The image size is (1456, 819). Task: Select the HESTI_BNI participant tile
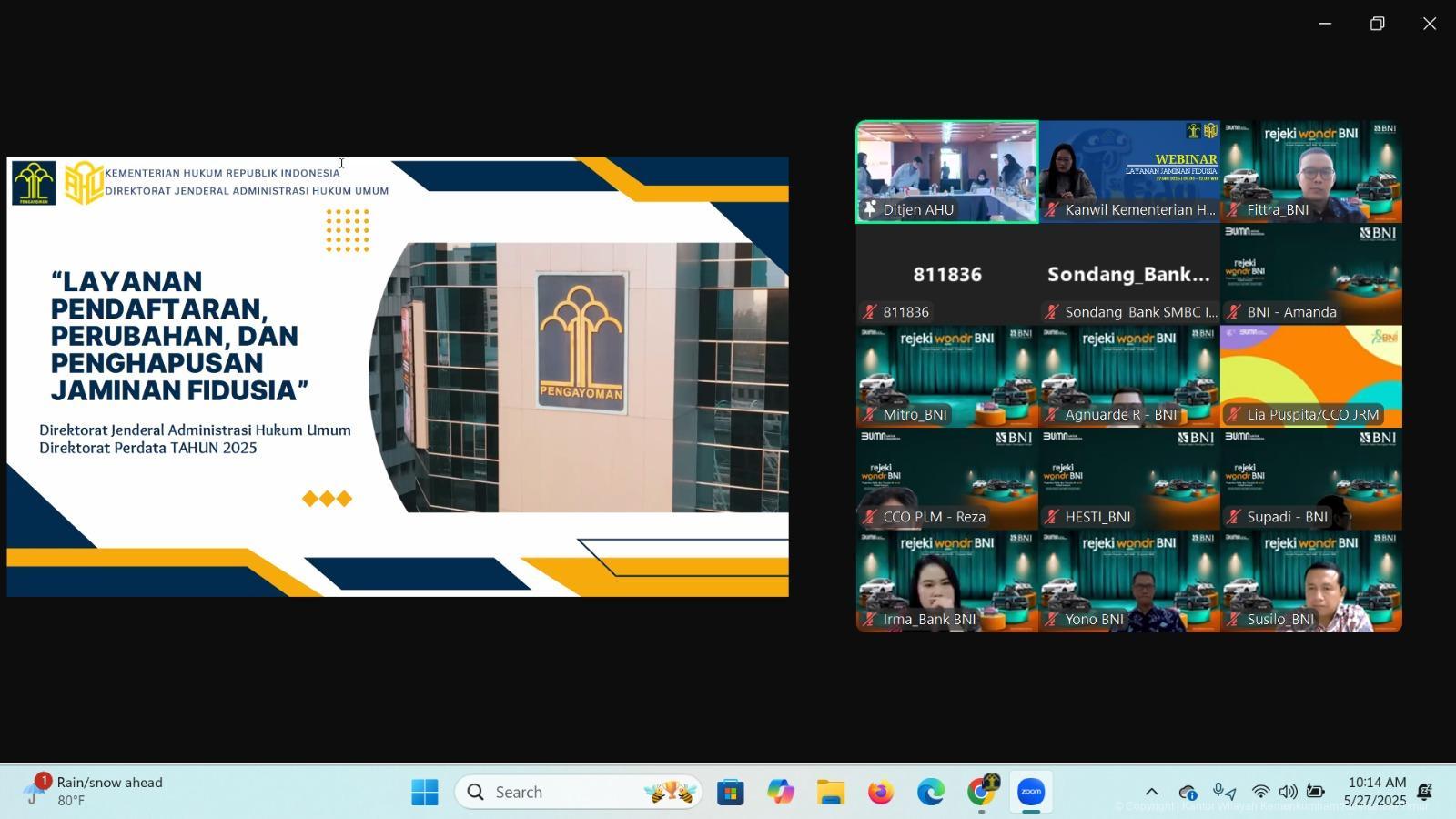click(1129, 479)
